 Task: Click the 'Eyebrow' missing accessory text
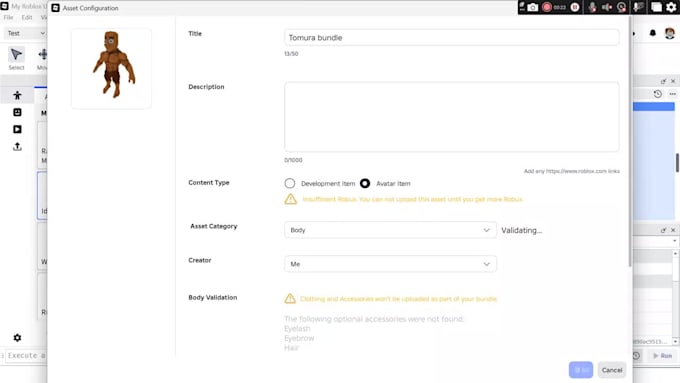coord(299,338)
